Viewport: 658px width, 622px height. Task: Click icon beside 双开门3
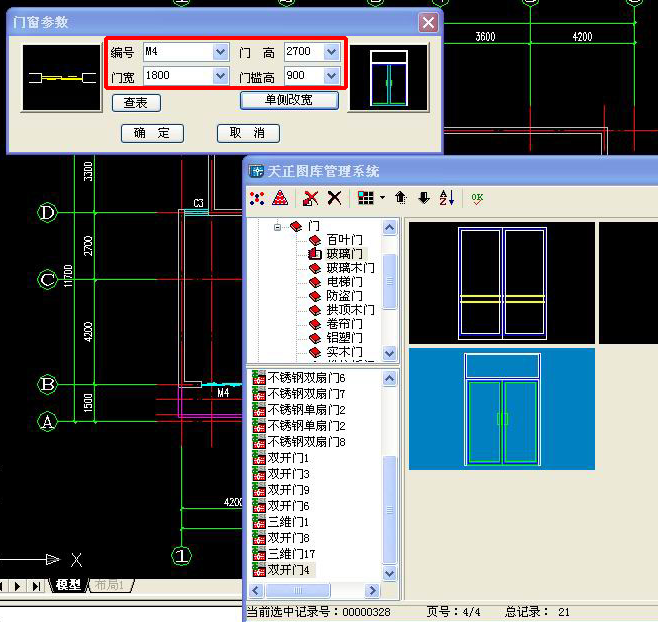pos(258,473)
